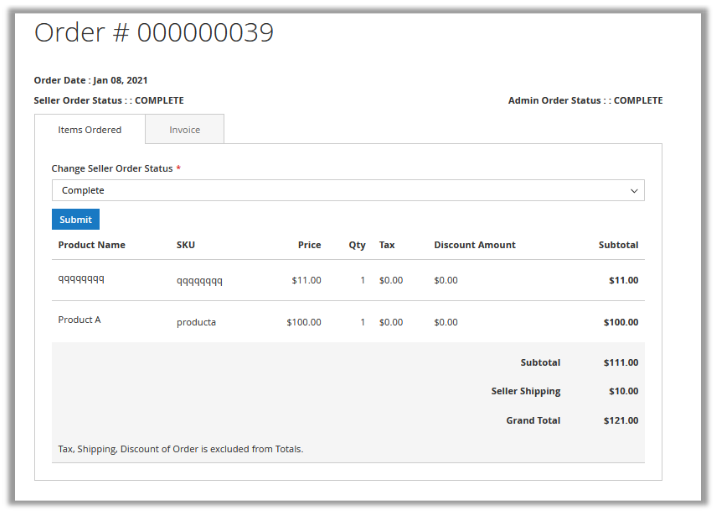Click the dropdown chevron arrow

pos(634,191)
